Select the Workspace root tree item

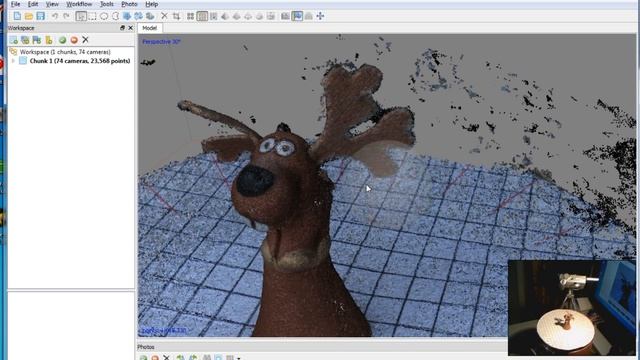(65, 52)
